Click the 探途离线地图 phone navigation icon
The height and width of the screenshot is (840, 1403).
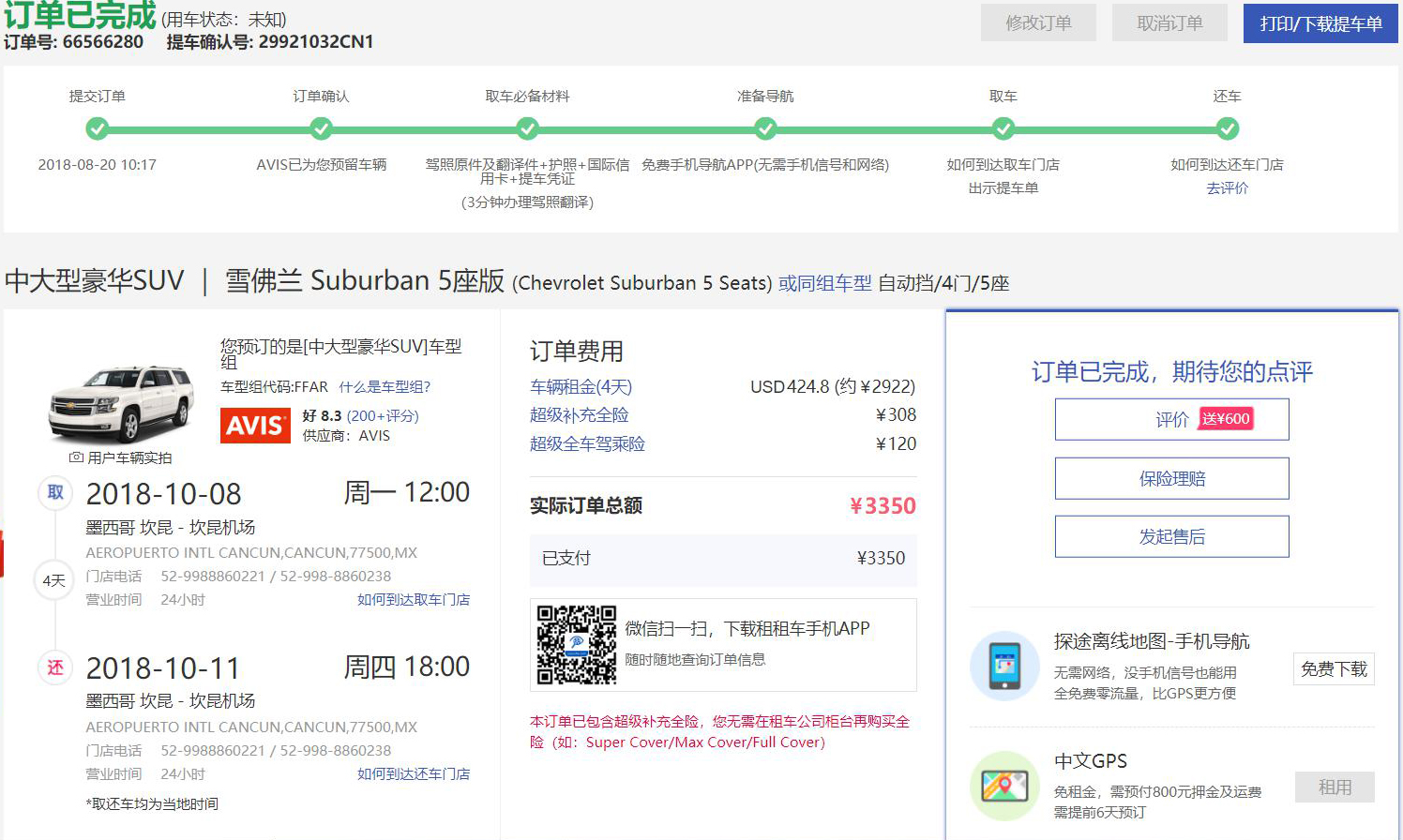click(x=1004, y=666)
